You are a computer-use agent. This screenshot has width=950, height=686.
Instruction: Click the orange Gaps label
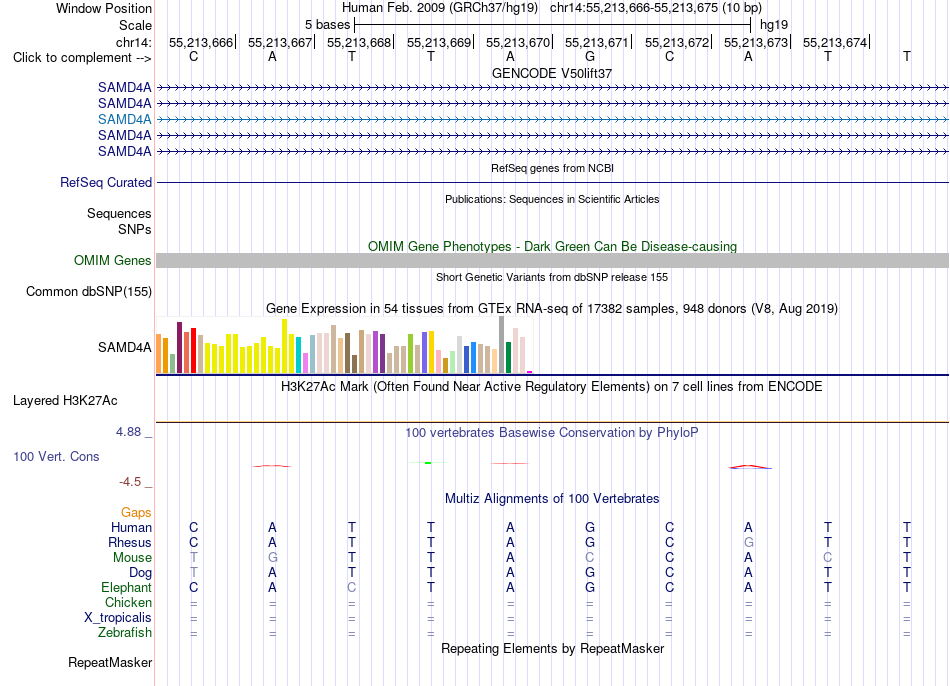point(136,513)
